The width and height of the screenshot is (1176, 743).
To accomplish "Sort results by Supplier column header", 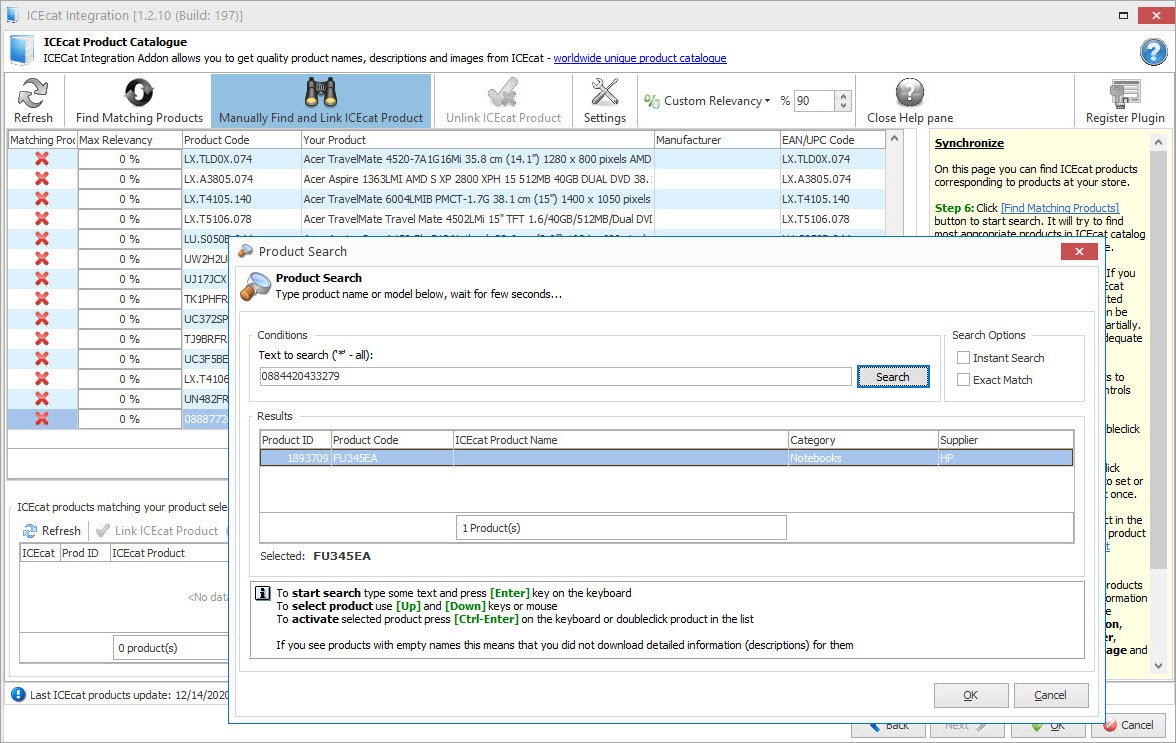I will click(1005, 440).
